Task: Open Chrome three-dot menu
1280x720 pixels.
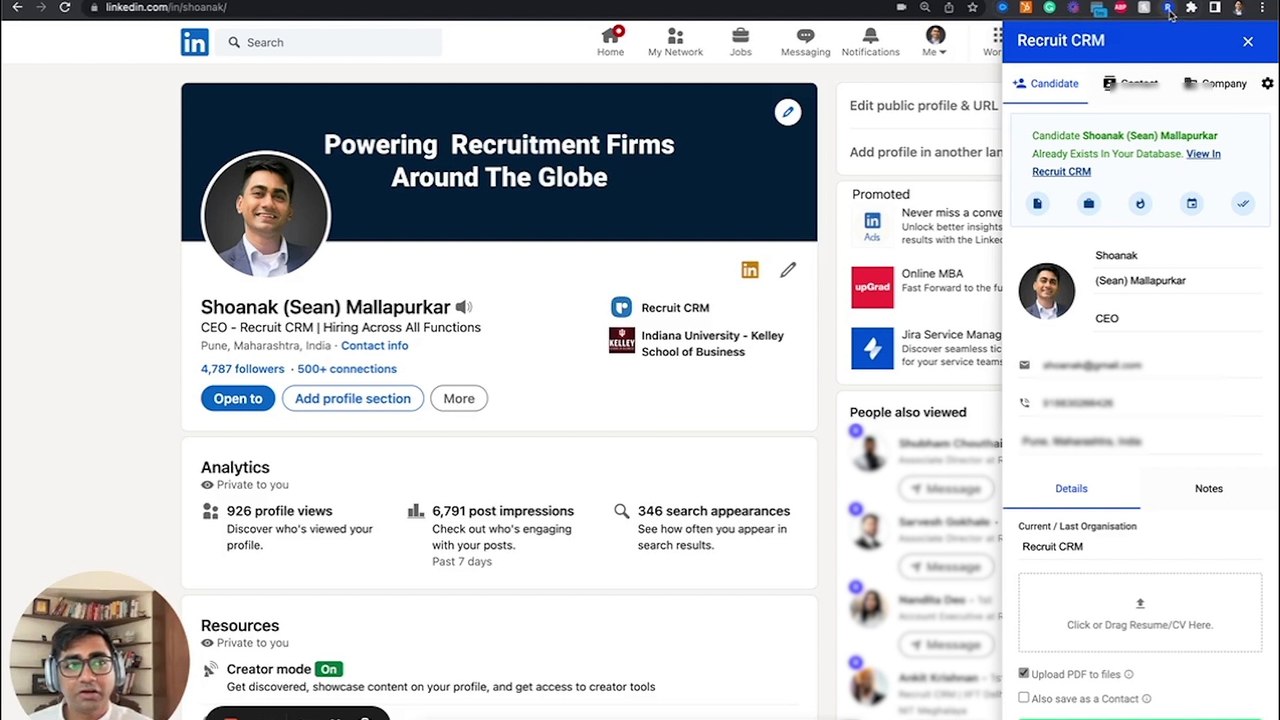Action: 1263,7
